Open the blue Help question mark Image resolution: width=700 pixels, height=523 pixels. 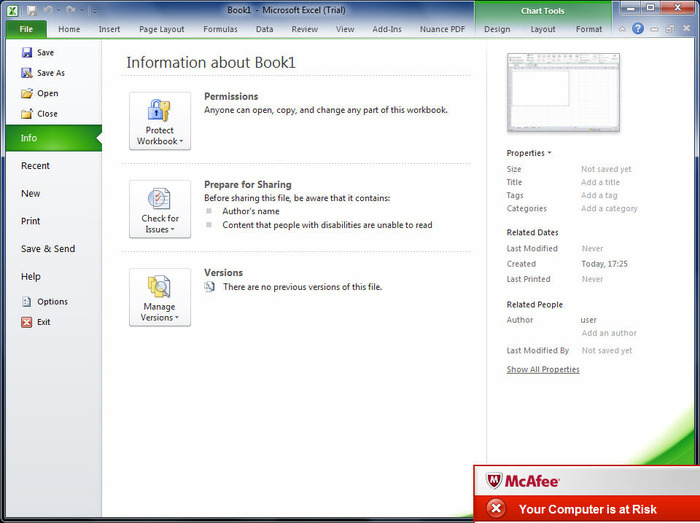click(x=638, y=29)
